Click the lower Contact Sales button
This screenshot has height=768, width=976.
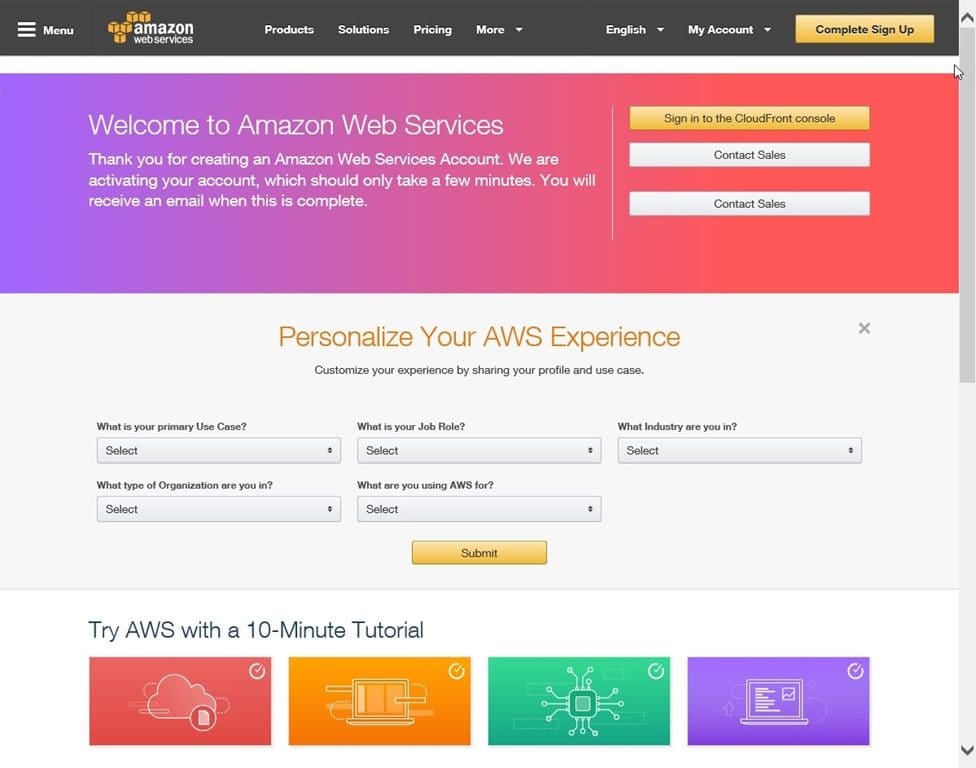point(749,204)
